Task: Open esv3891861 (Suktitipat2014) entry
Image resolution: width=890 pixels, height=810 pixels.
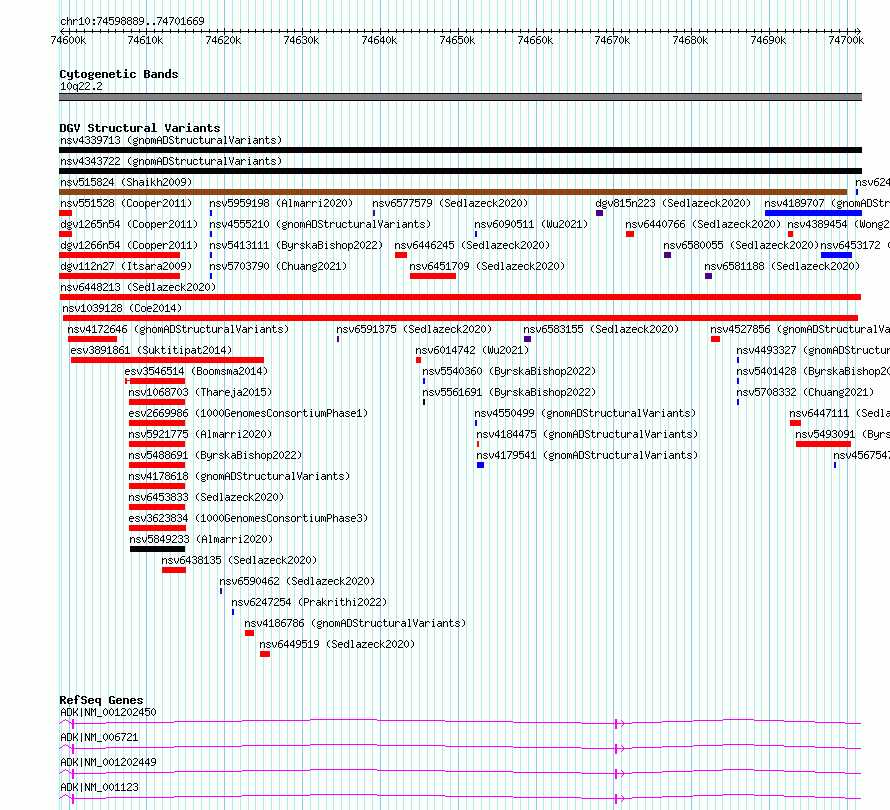Action: coord(152,350)
